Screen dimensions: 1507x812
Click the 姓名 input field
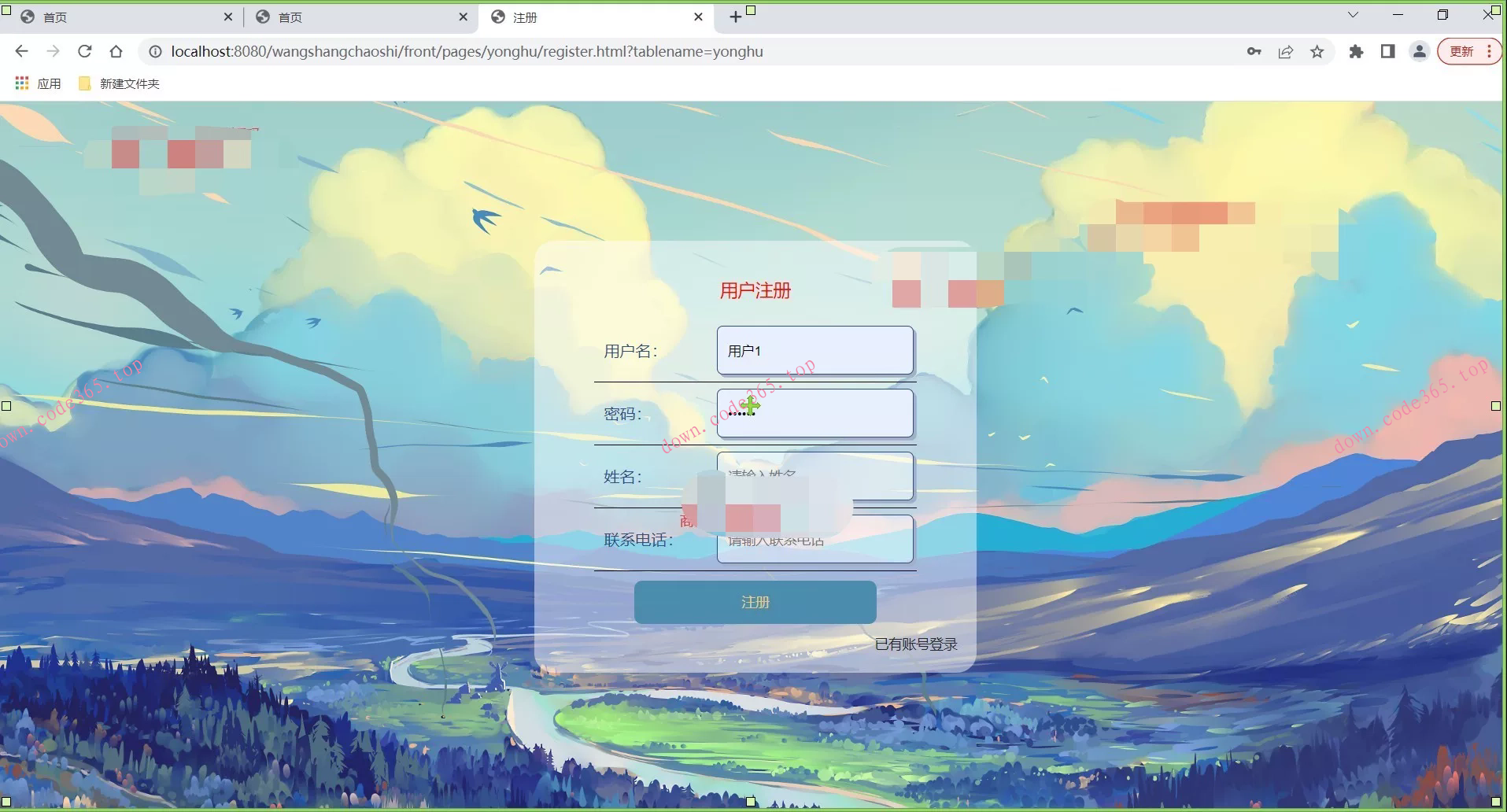(815, 476)
